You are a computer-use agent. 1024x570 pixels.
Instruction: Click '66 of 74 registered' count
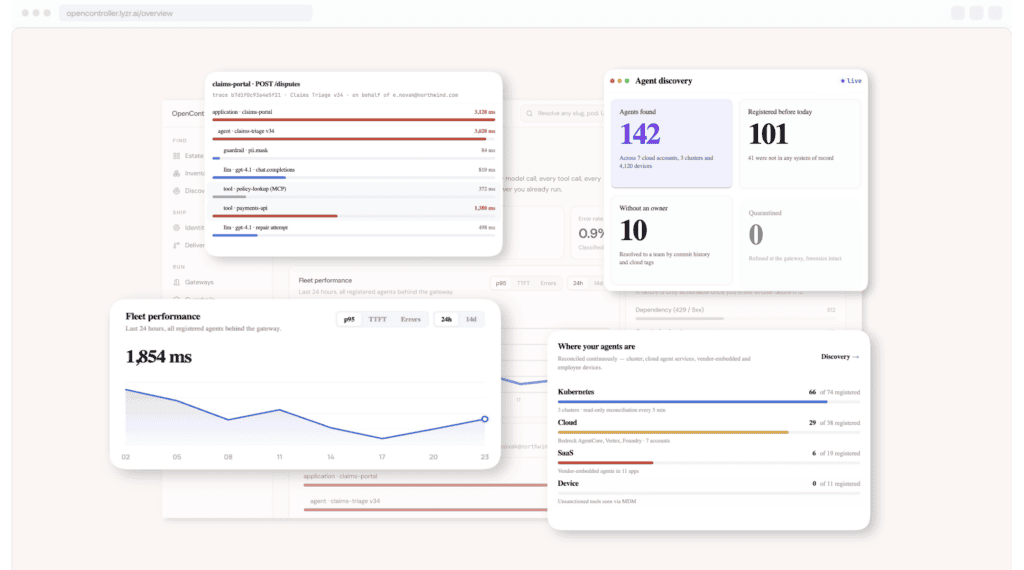pos(834,392)
